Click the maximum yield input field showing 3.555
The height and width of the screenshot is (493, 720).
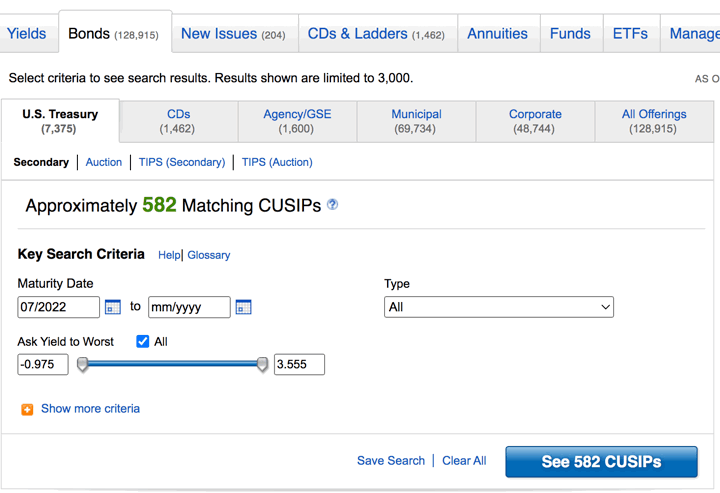(x=299, y=364)
